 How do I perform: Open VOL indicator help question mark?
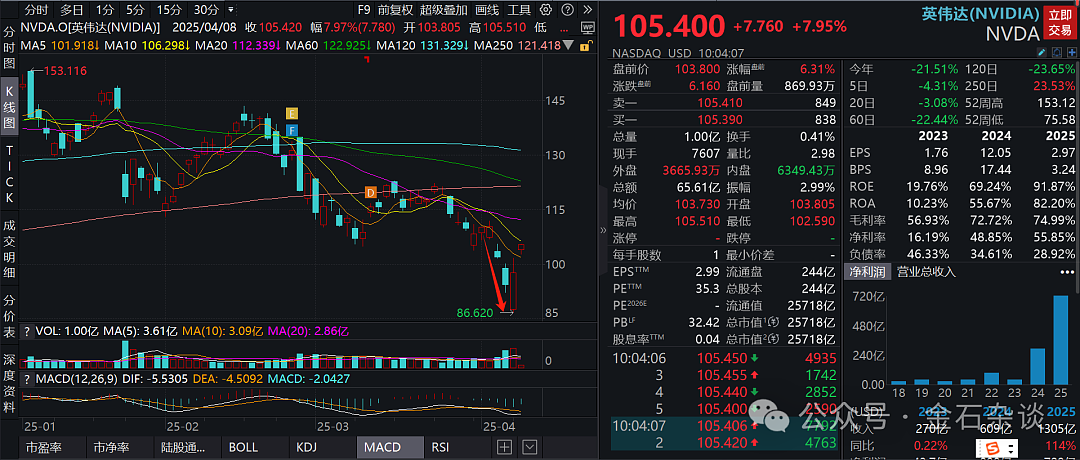[26, 331]
